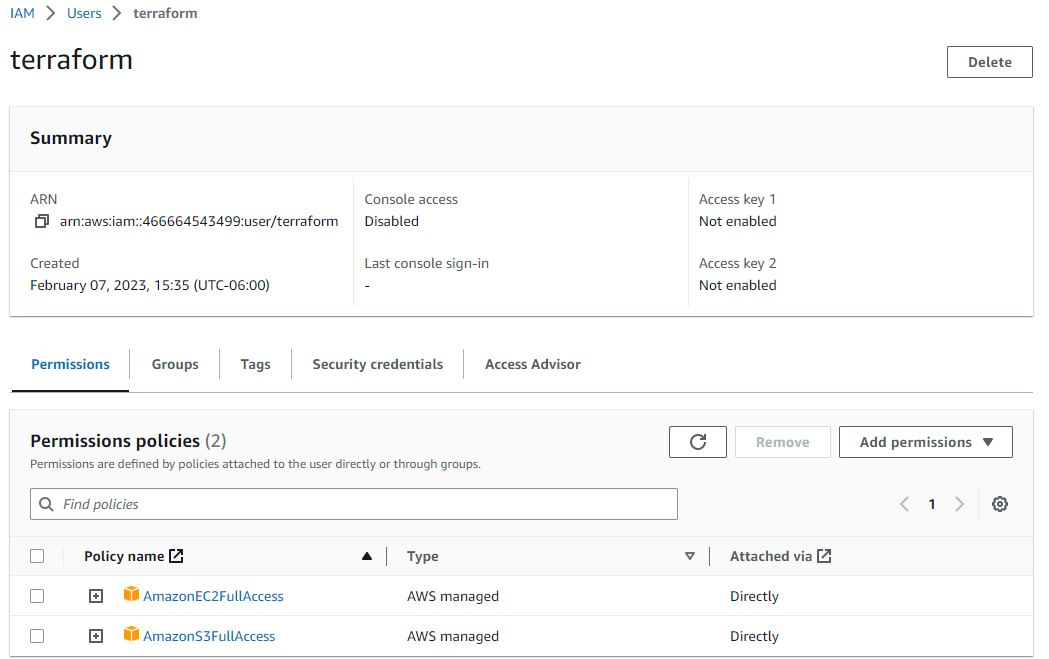Open the Add permissions dropdown
The height and width of the screenshot is (659, 1049).
pos(925,441)
